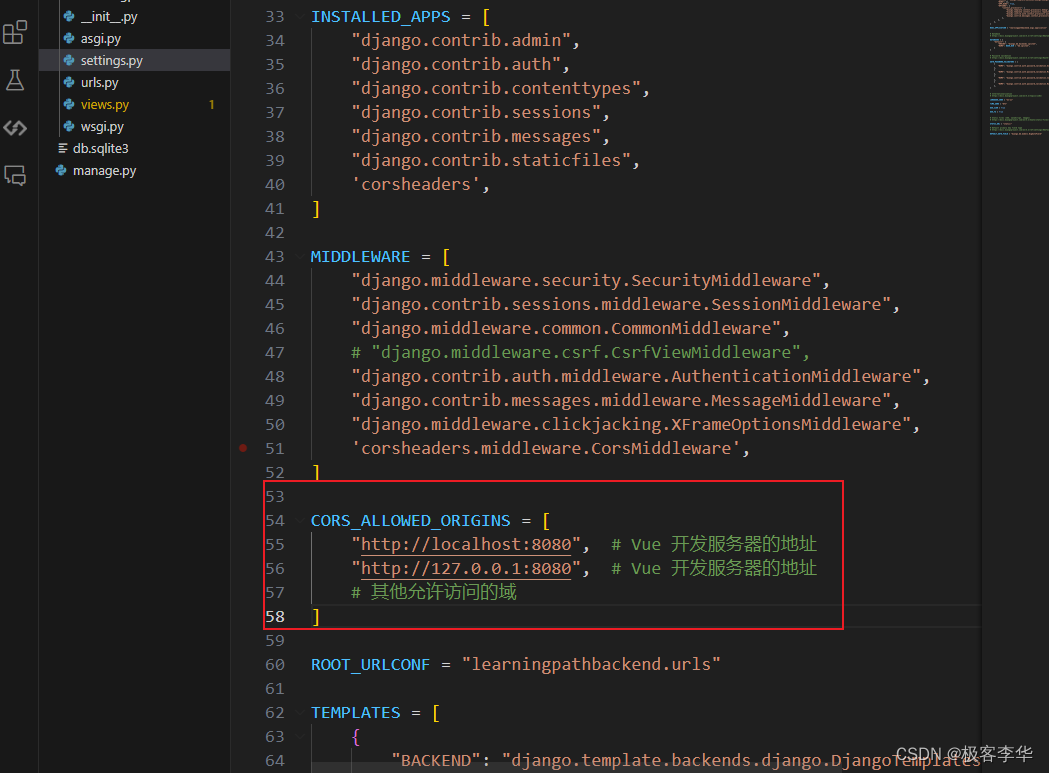This screenshot has width=1049, height=773.
Task: Click the INSTALLED_APPS variable name
Action: click(380, 17)
